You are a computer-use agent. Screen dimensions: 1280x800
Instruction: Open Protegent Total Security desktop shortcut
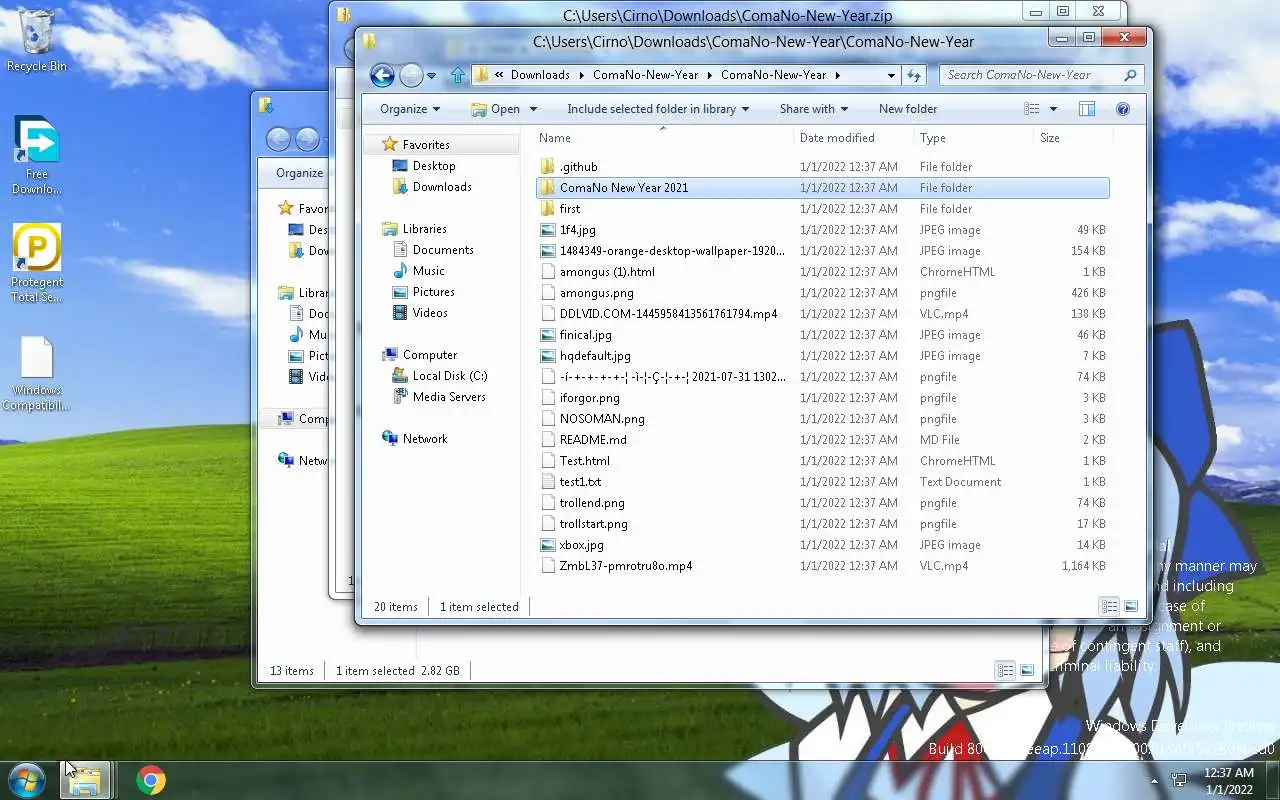click(x=37, y=262)
